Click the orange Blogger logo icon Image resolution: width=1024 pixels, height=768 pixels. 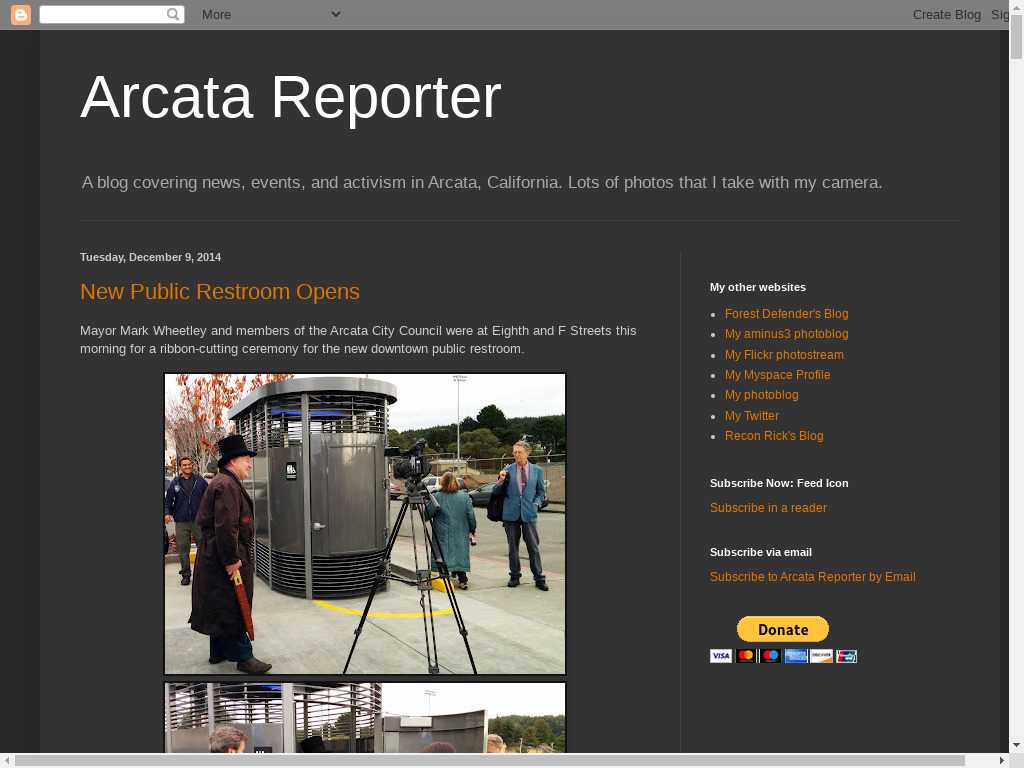point(20,14)
